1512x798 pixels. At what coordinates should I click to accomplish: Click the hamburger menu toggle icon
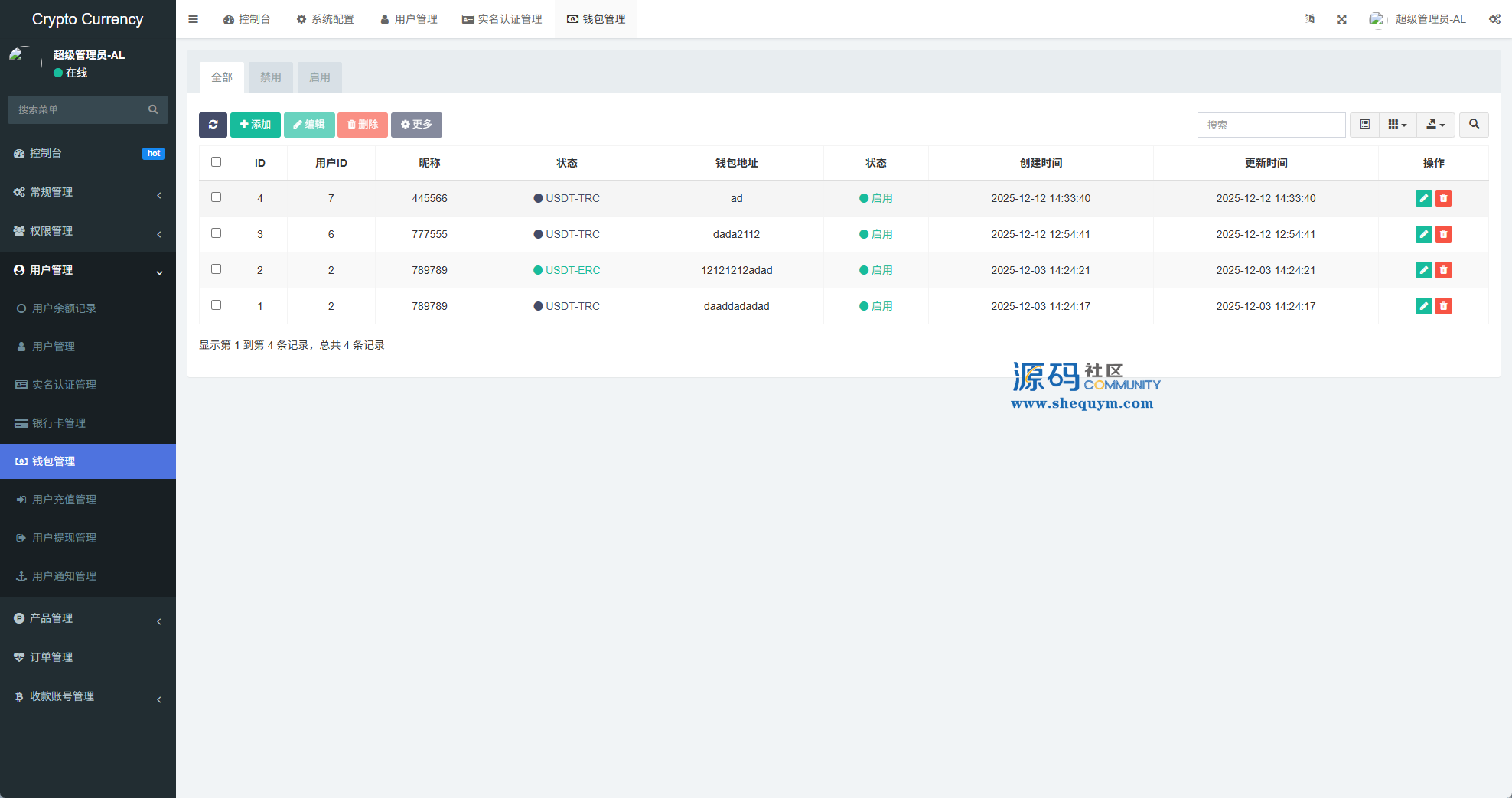point(194,19)
